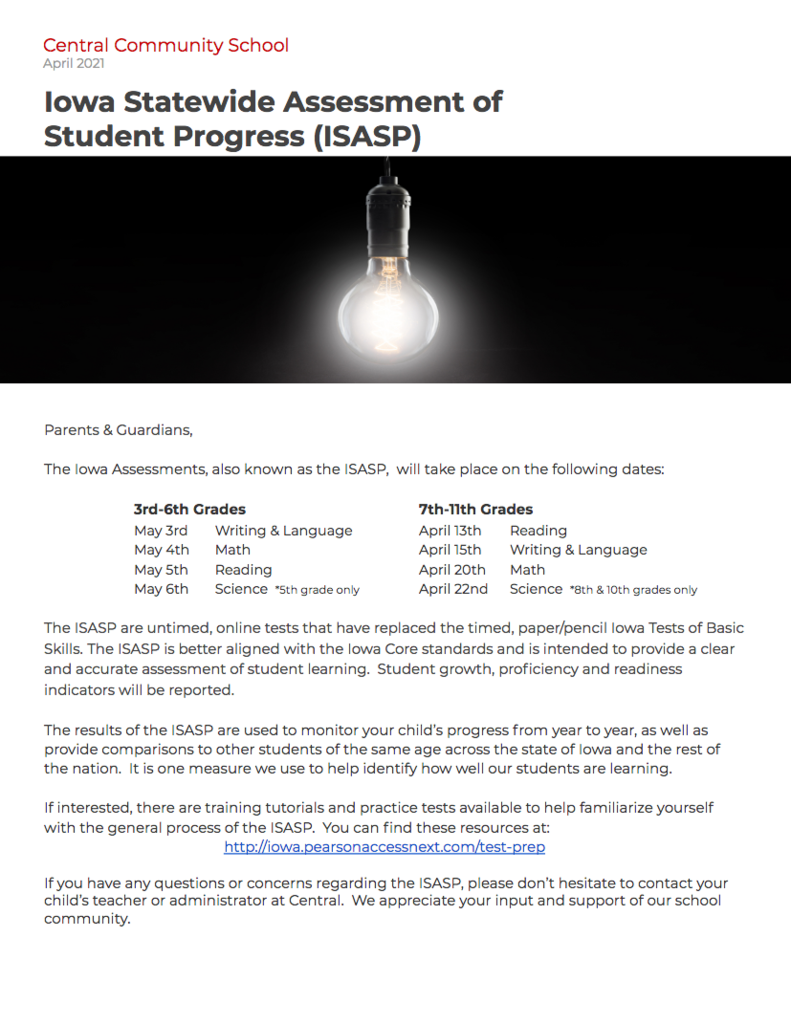
Task: Click the 8th & 10th grades only footnote
Action: click(x=634, y=590)
